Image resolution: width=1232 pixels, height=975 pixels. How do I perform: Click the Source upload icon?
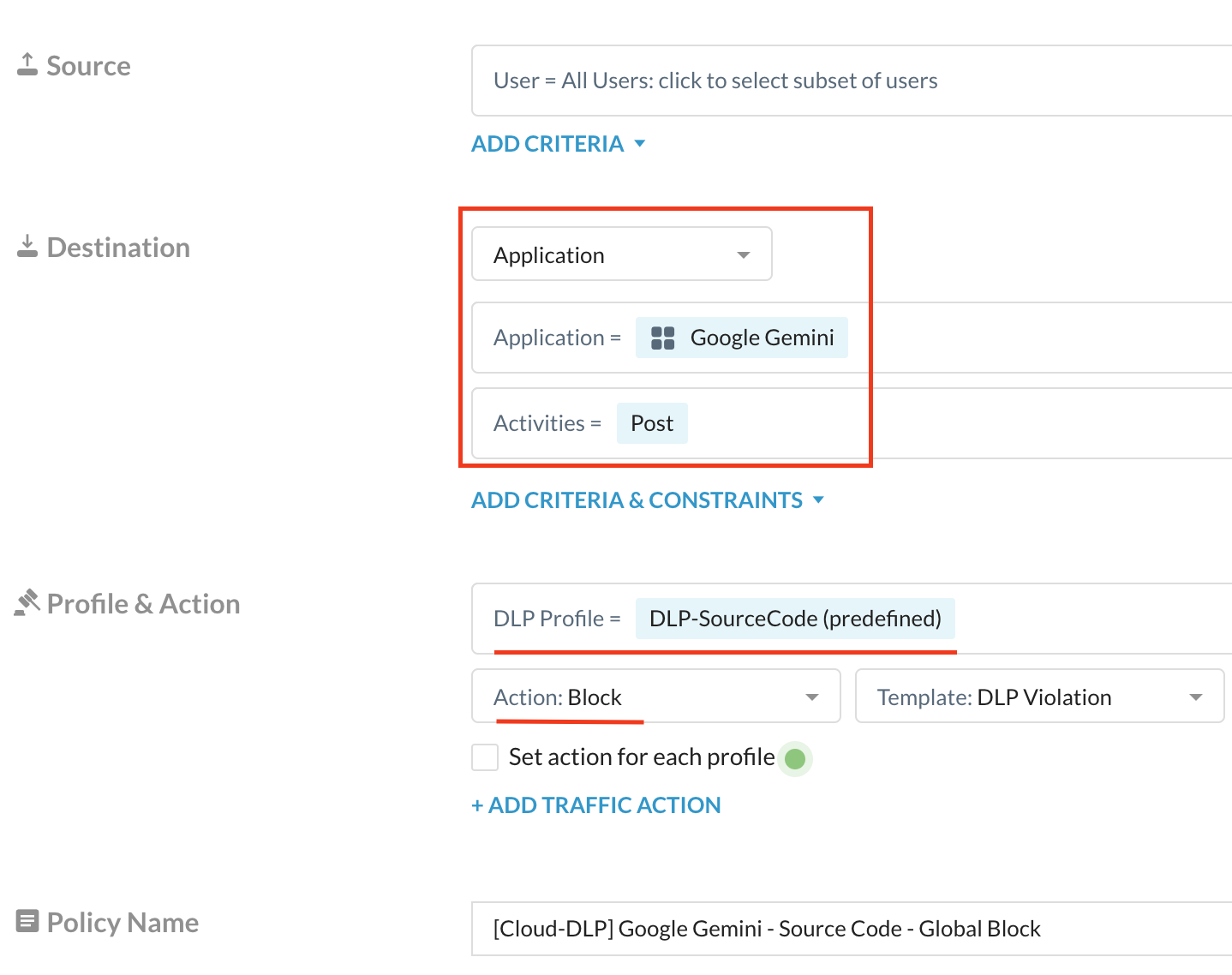point(27,64)
